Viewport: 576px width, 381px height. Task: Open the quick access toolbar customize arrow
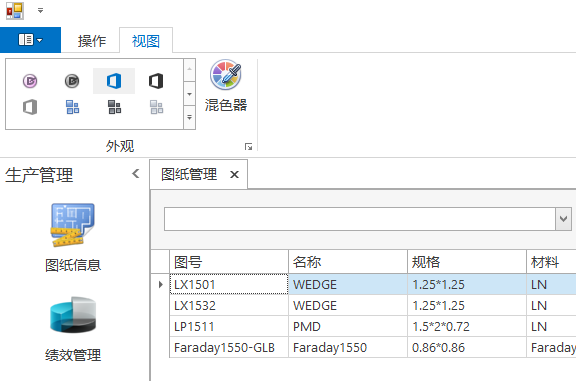40,11
